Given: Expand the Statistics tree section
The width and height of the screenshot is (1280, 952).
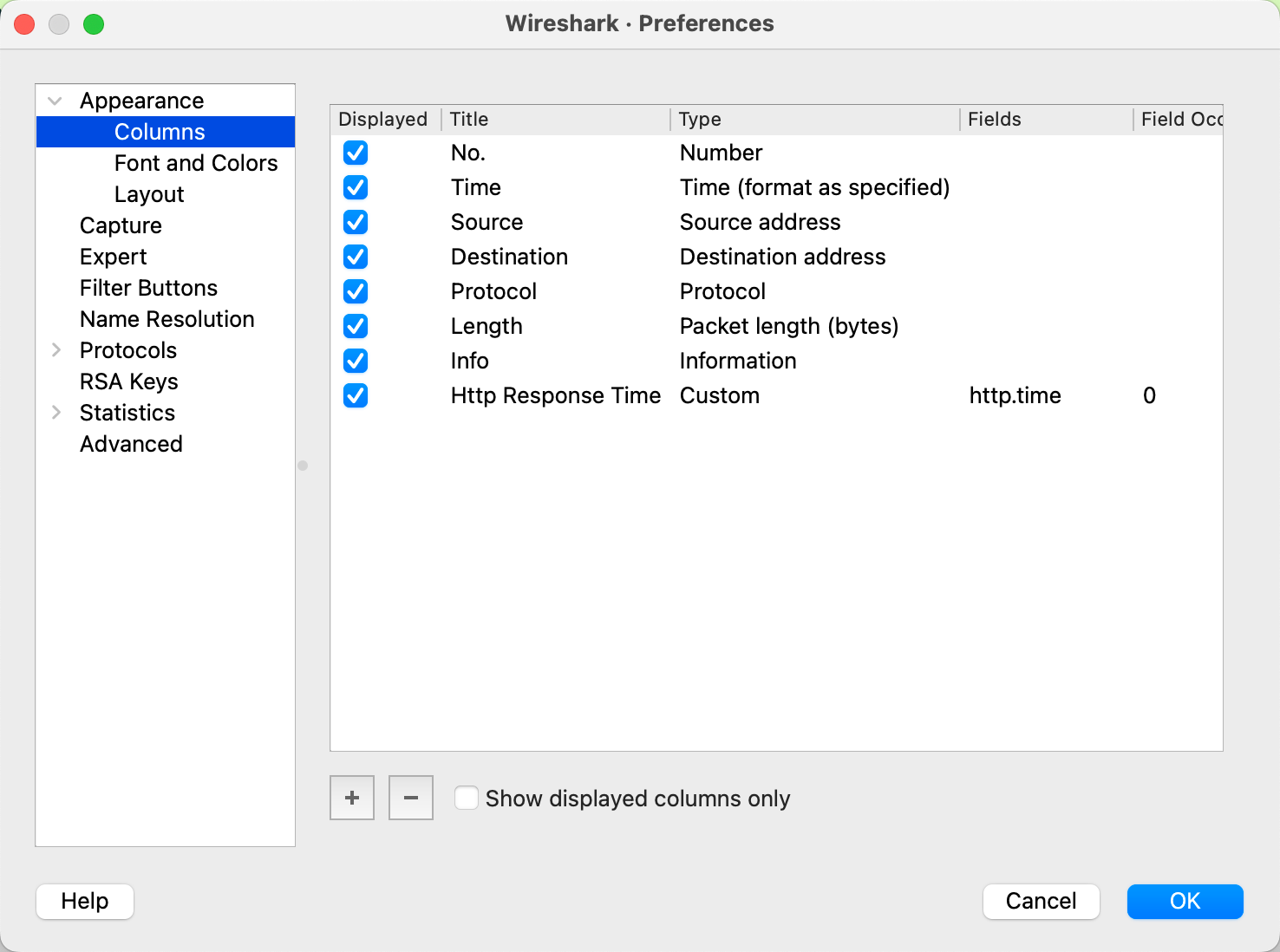Looking at the screenshot, I should click(56, 412).
